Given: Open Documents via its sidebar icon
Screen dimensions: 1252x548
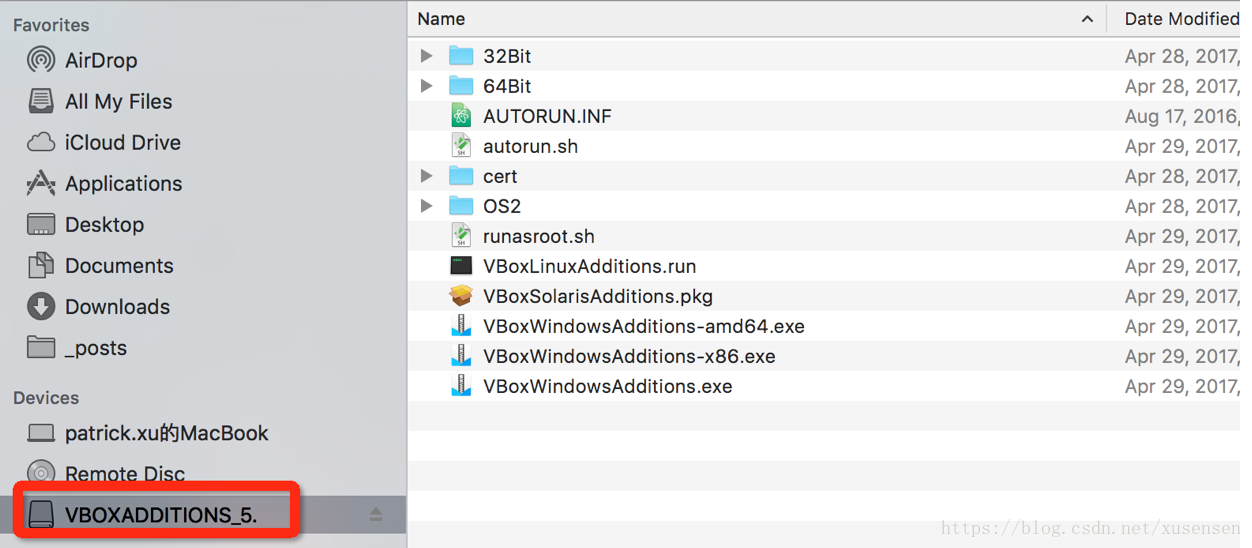Looking at the screenshot, I should coord(41,265).
